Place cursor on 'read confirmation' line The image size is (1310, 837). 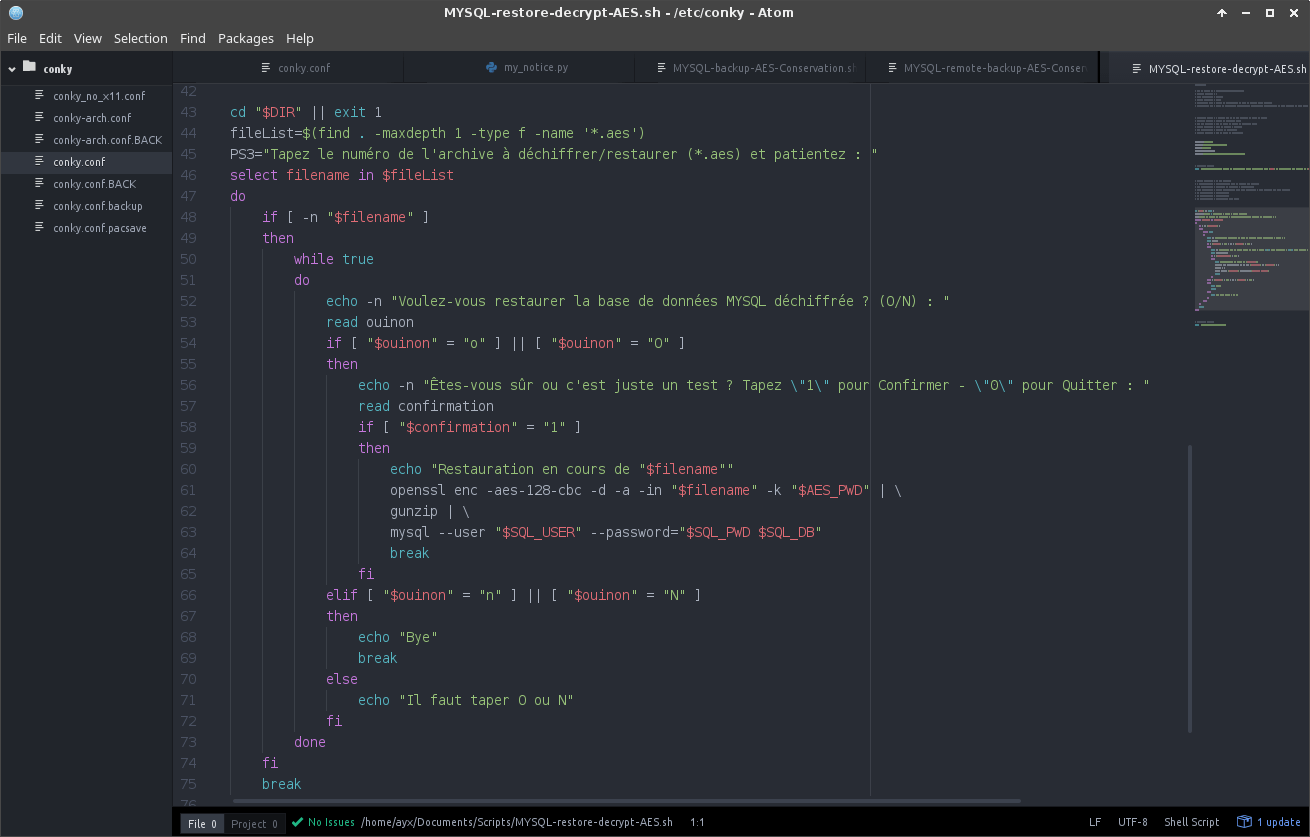click(x=426, y=406)
